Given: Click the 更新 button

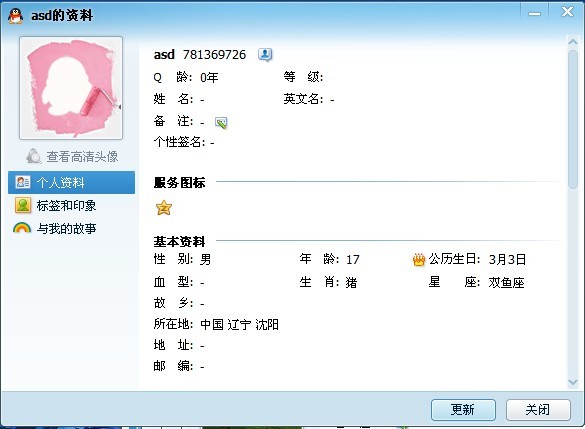Looking at the screenshot, I should pyautogui.click(x=463, y=410).
